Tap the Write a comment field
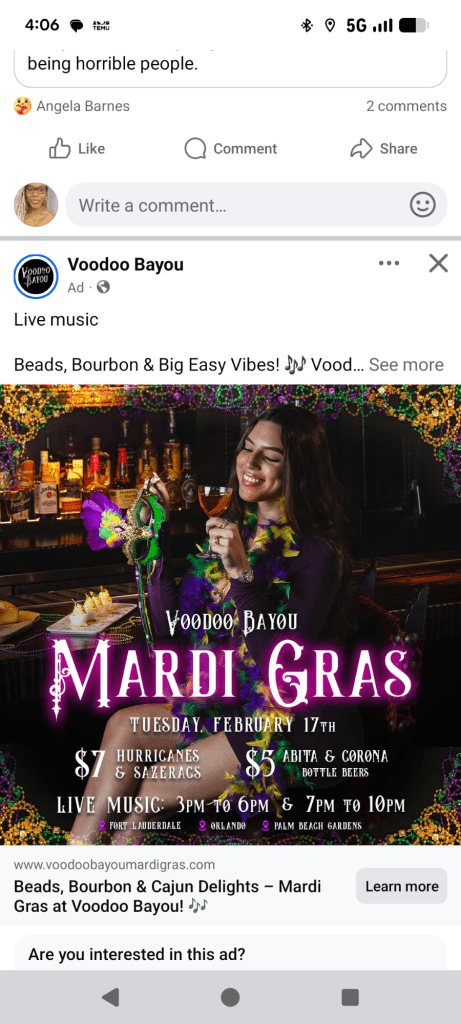Image resolution: width=461 pixels, height=1024 pixels. coord(256,205)
